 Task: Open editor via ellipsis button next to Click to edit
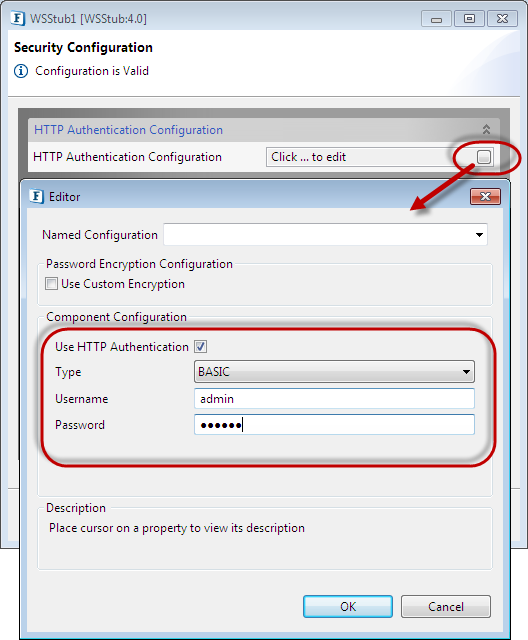coord(484,157)
